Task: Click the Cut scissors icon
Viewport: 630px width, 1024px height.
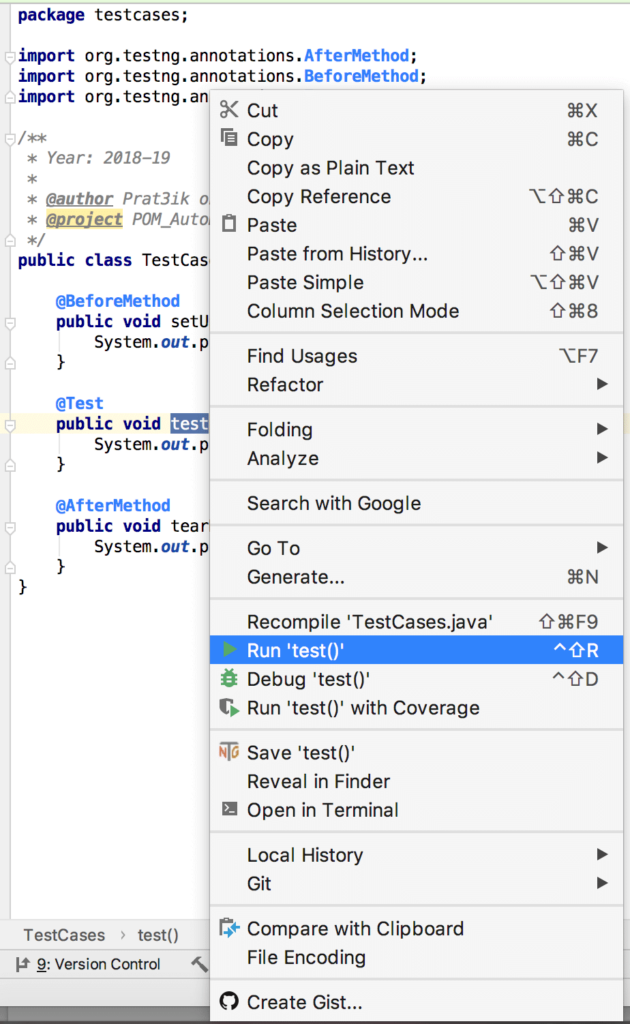Action: [228, 110]
